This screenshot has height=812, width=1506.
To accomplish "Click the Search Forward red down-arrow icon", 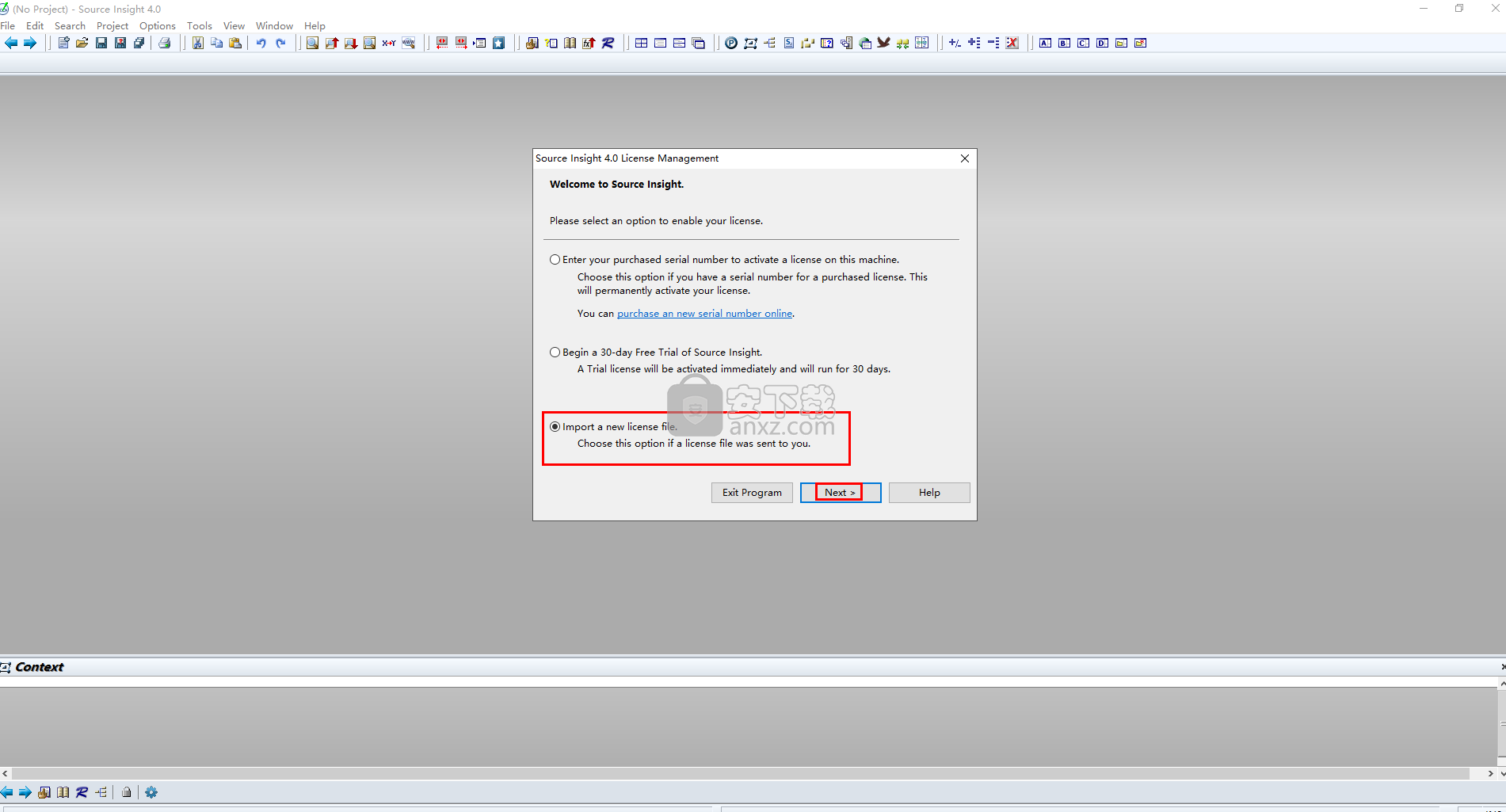I will click(351, 43).
